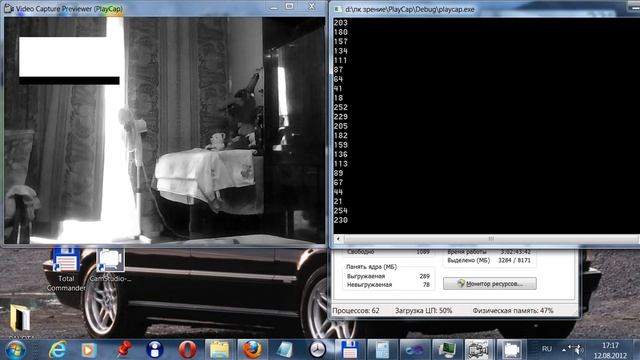Click the console line reading 203
The height and width of the screenshot is (360, 640).
340,23
